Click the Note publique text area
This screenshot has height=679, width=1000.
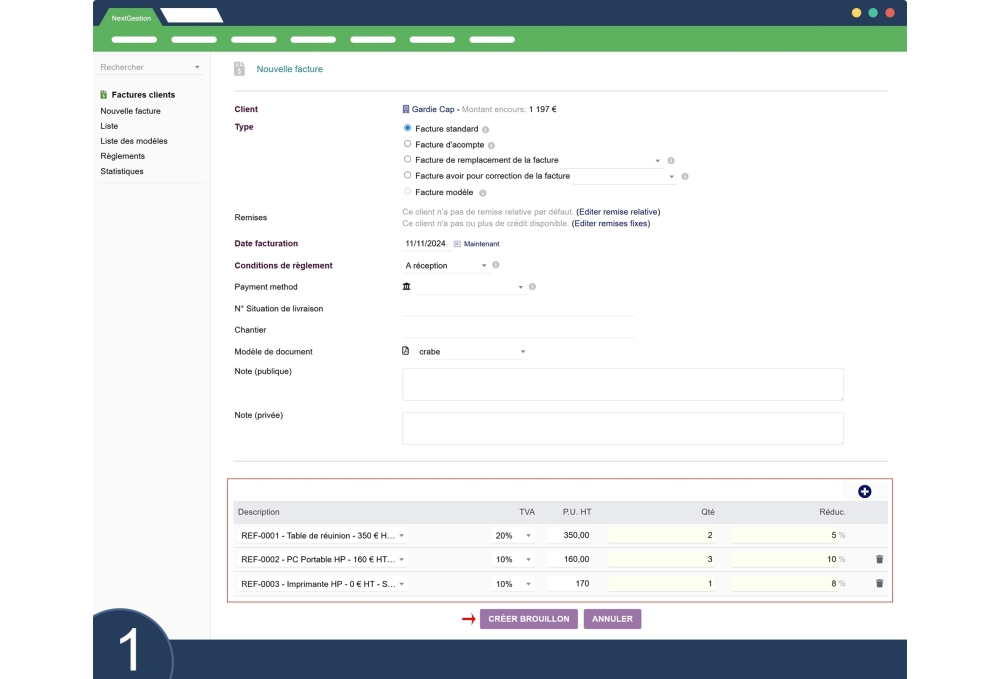620,384
